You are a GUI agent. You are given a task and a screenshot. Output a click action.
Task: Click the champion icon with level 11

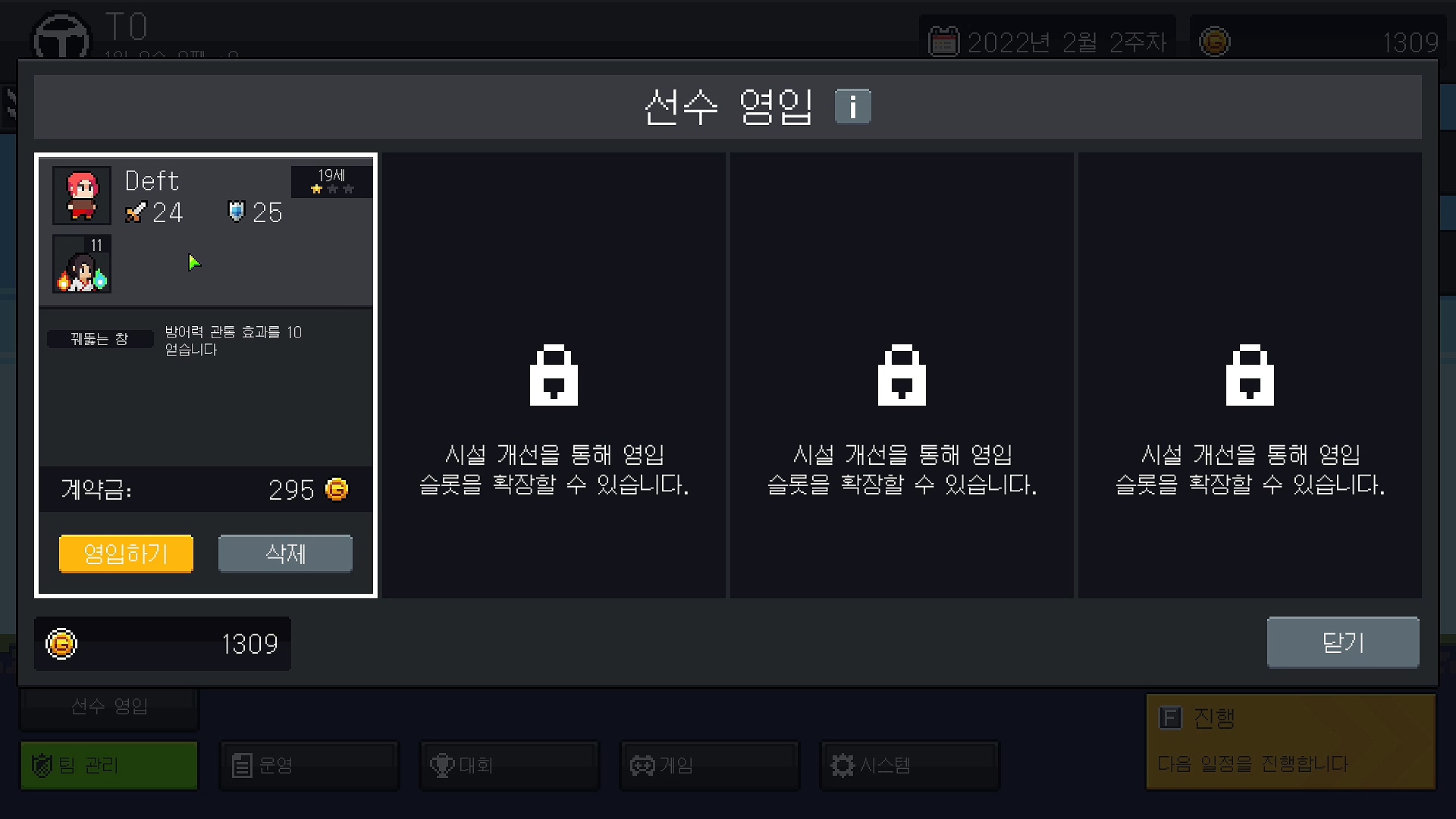(x=82, y=264)
